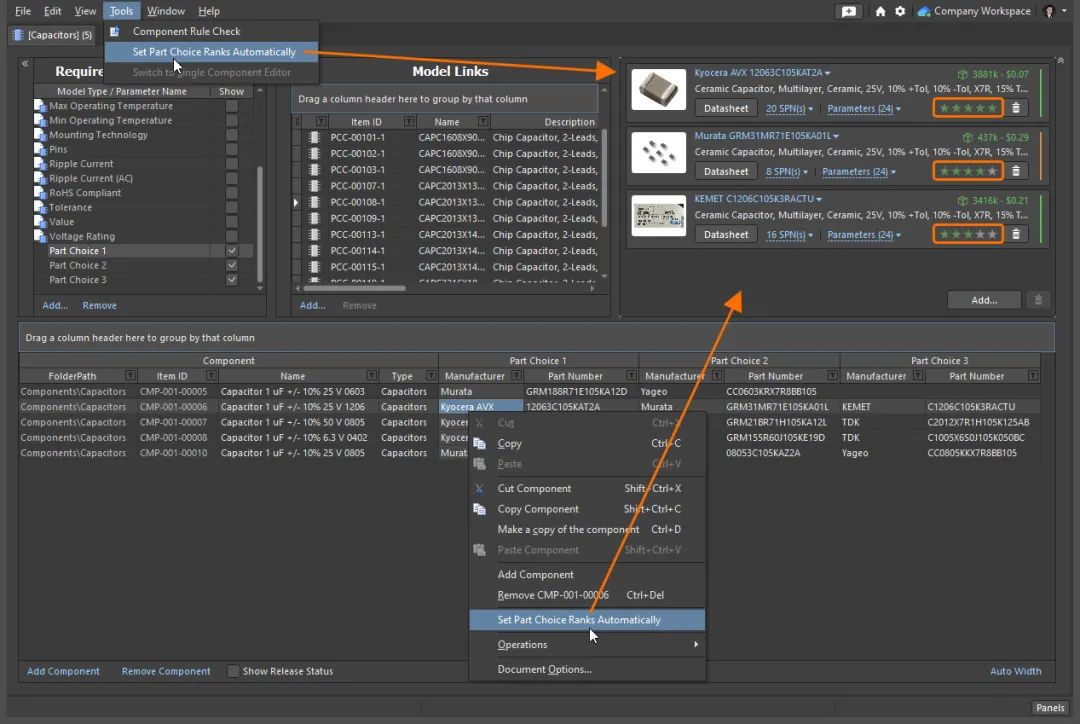Screen dimensions: 1080x724
Task: Choose Document Options in context menu
Action: [x=544, y=670]
